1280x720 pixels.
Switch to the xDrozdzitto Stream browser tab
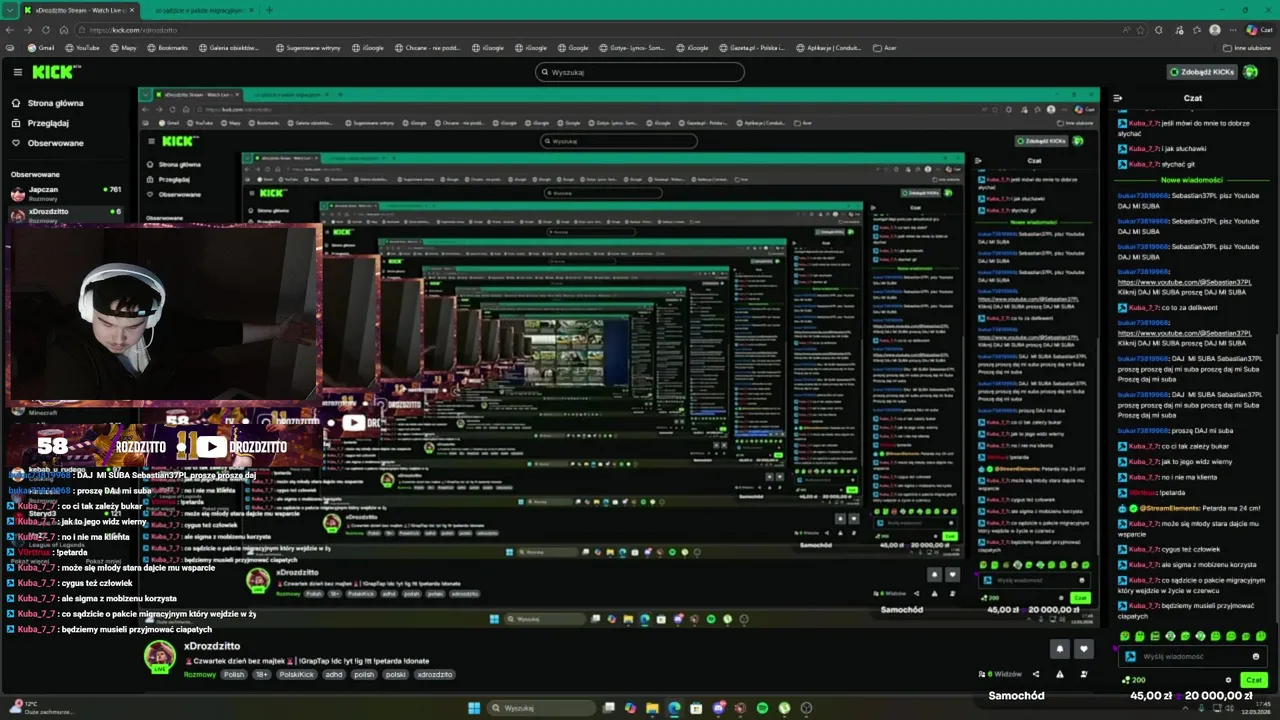click(x=82, y=10)
